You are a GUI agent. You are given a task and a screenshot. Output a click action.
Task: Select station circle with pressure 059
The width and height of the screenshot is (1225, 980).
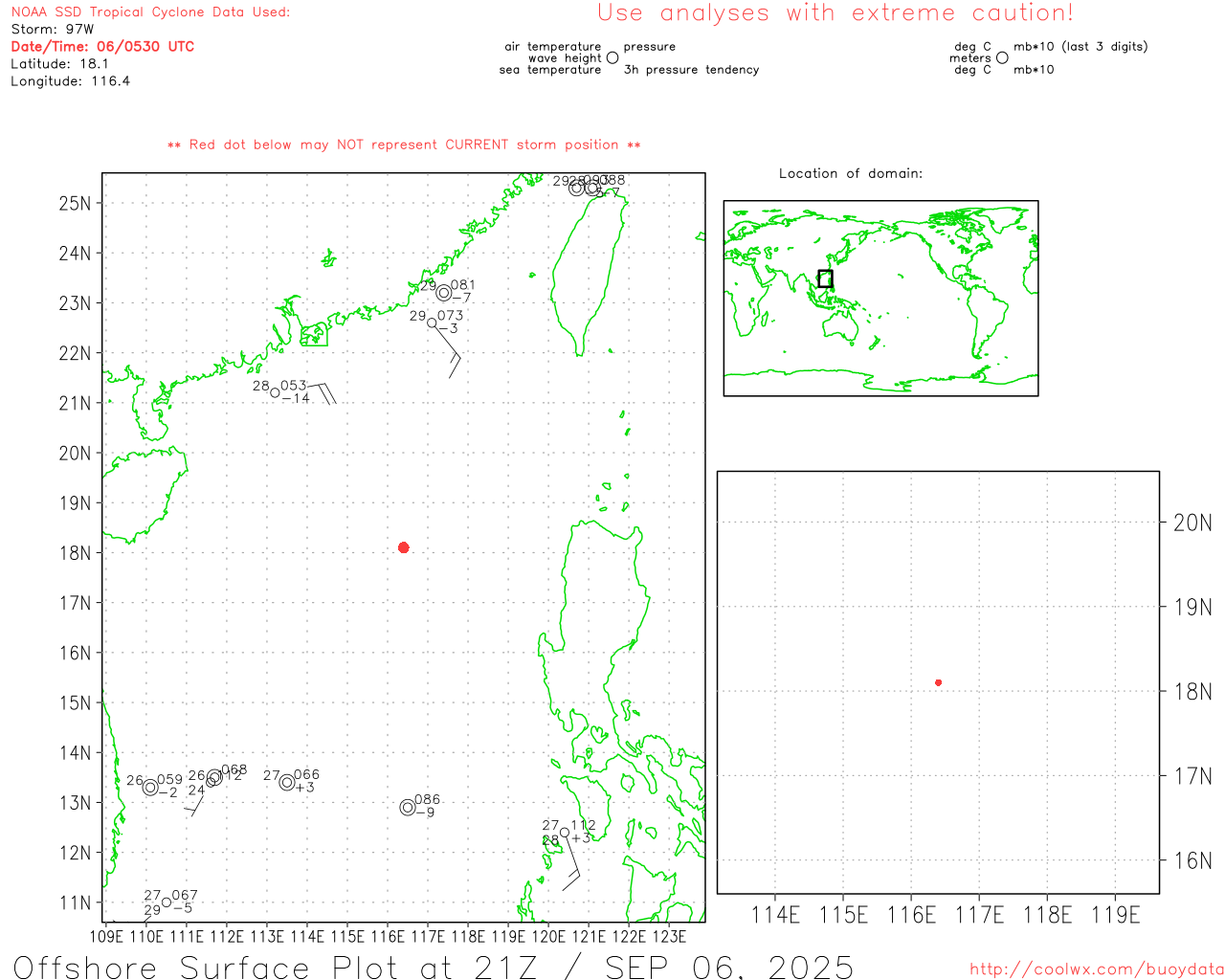click(150, 788)
